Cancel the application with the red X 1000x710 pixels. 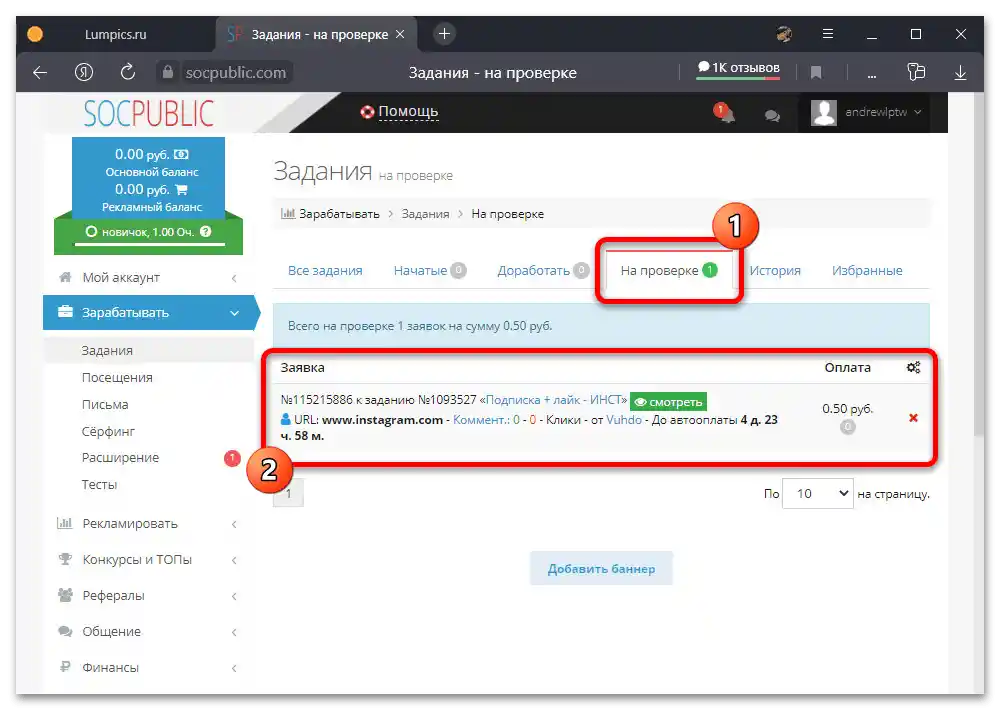tap(913, 418)
